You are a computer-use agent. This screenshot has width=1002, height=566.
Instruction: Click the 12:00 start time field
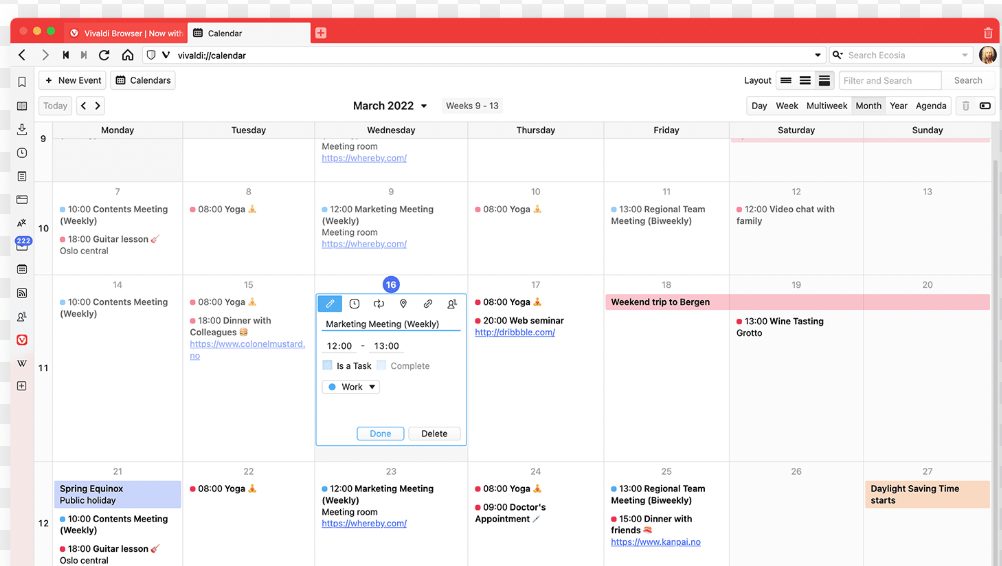[x=339, y=346]
